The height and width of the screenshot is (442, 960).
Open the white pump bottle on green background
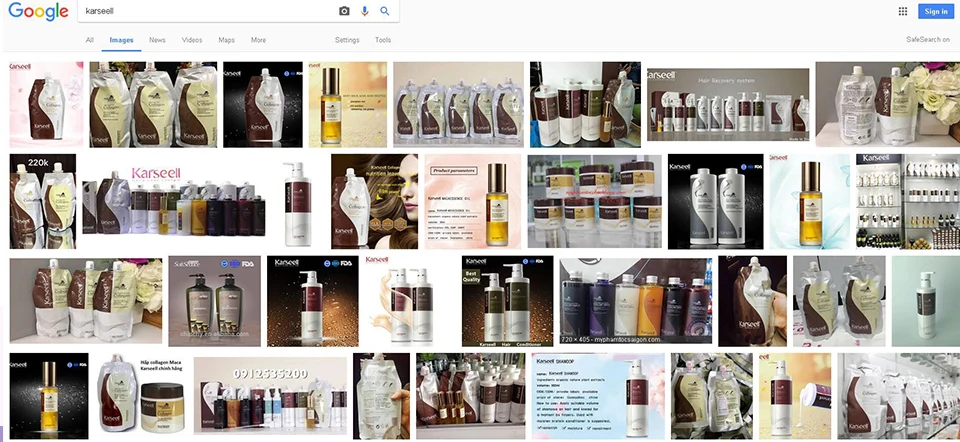(x=926, y=301)
